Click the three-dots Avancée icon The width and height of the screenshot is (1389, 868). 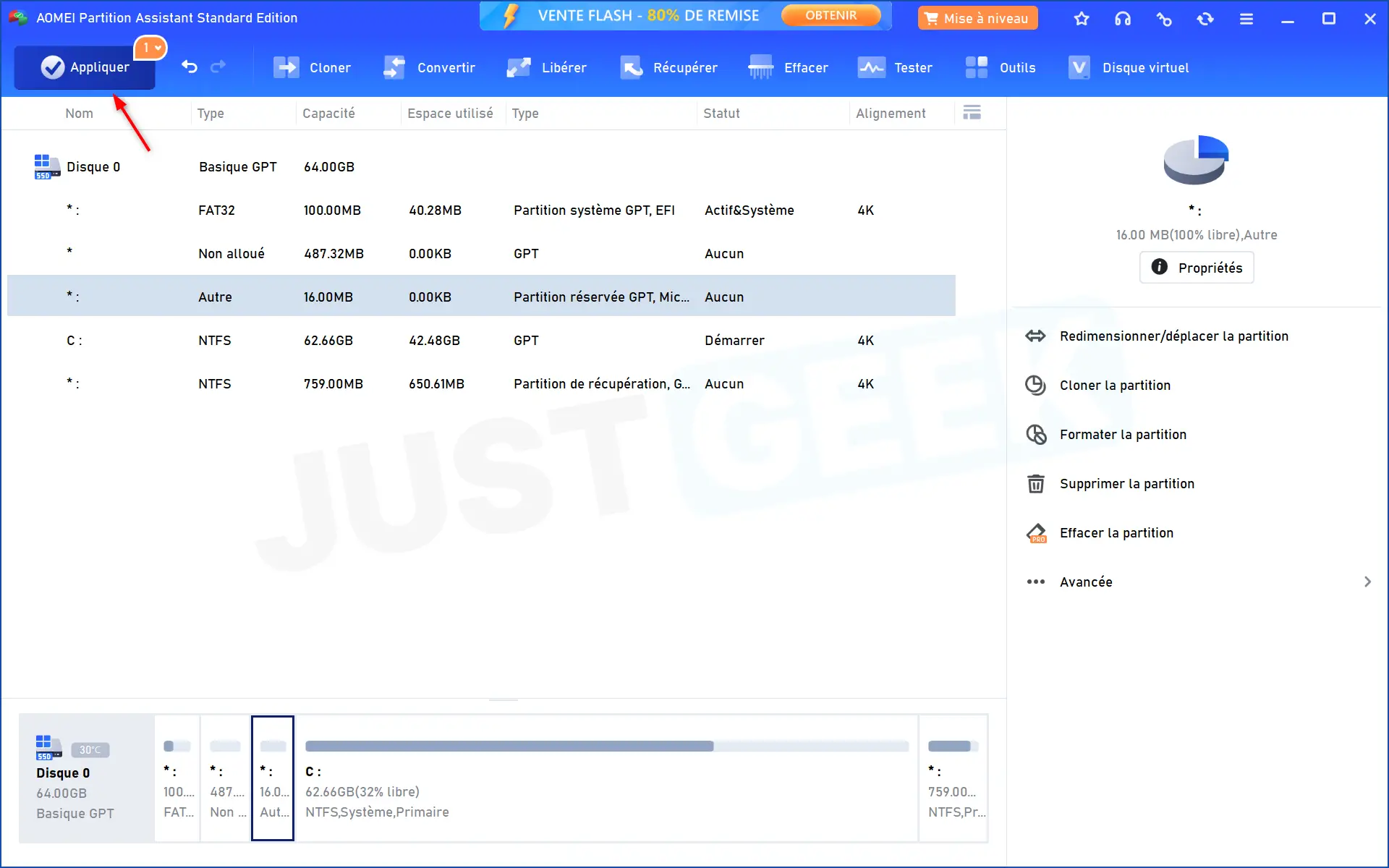point(1036,582)
